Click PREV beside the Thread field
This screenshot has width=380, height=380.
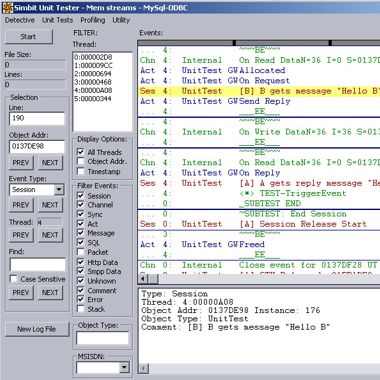point(21,235)
